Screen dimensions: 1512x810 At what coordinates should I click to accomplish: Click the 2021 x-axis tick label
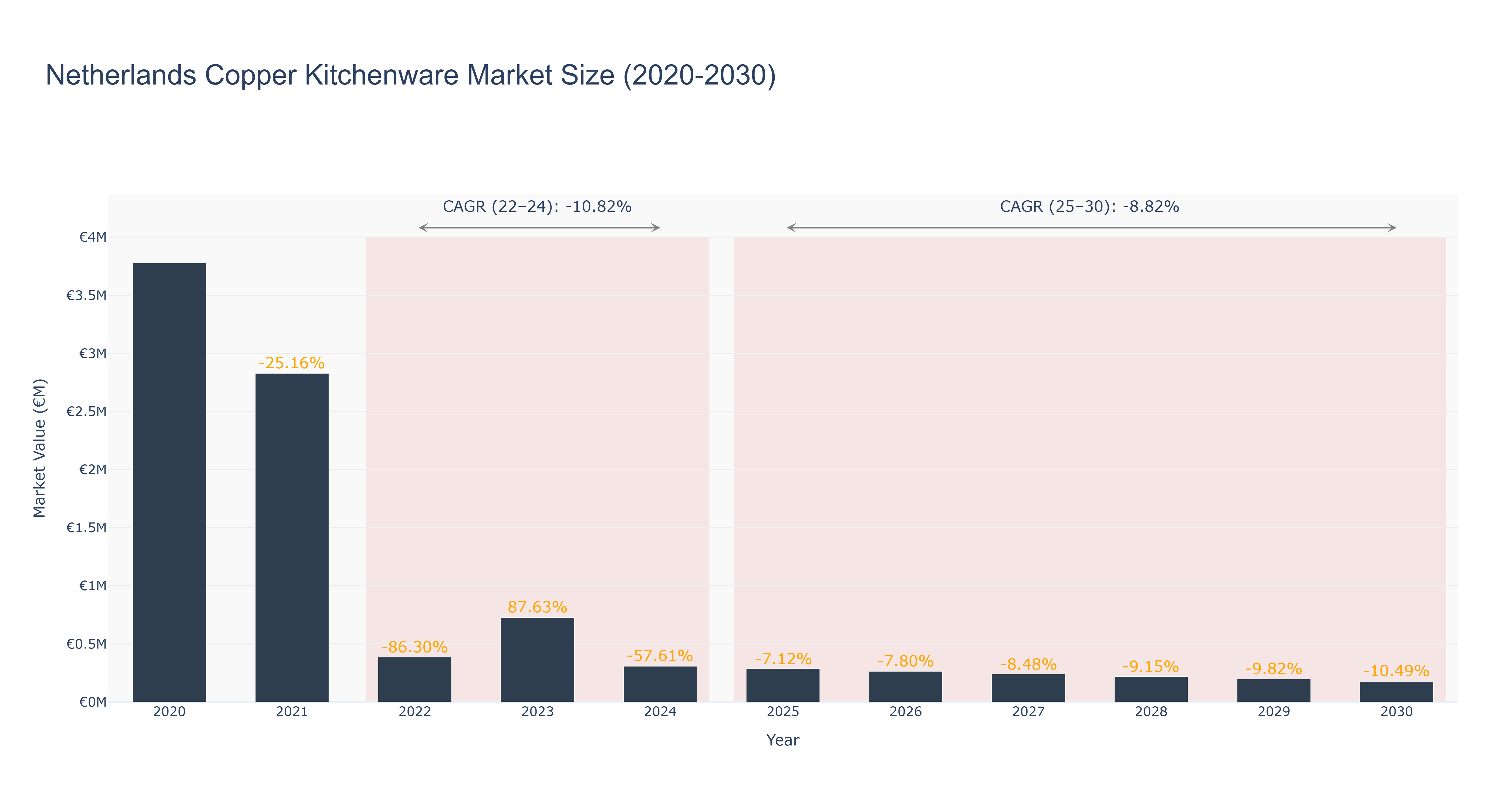[292, 712]
